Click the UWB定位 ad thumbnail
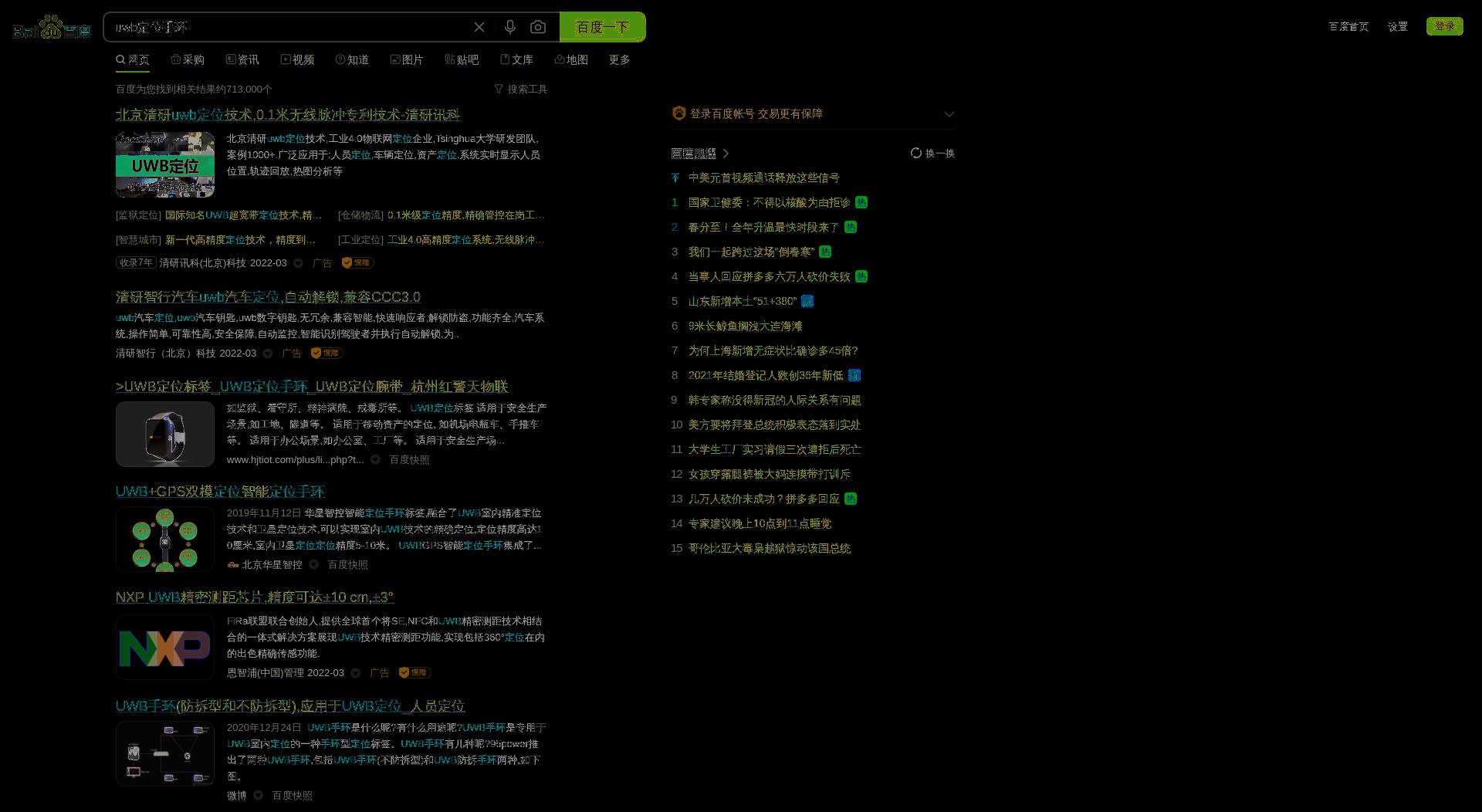The image size is (1482, 812). (165, 164)
